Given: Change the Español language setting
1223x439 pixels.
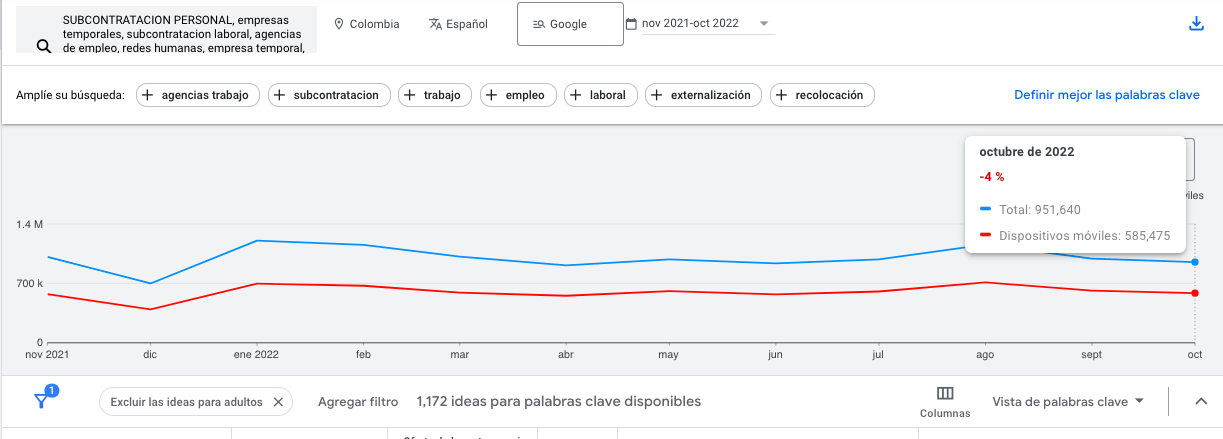Looking at the screenshot, I should coord(458,24).
